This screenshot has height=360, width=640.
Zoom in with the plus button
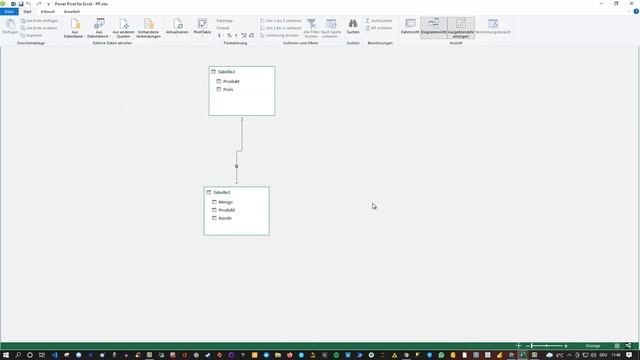[566, 346]
